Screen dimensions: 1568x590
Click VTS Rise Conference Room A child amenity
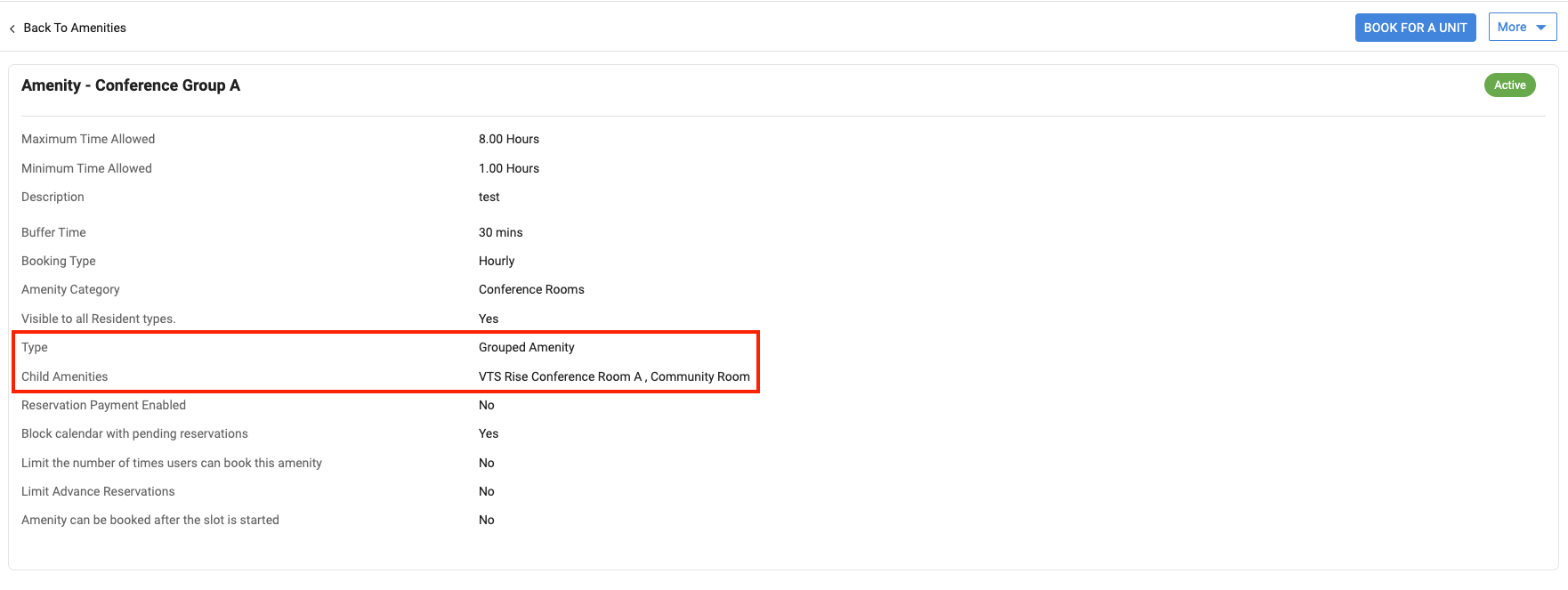tap(561, 376)
